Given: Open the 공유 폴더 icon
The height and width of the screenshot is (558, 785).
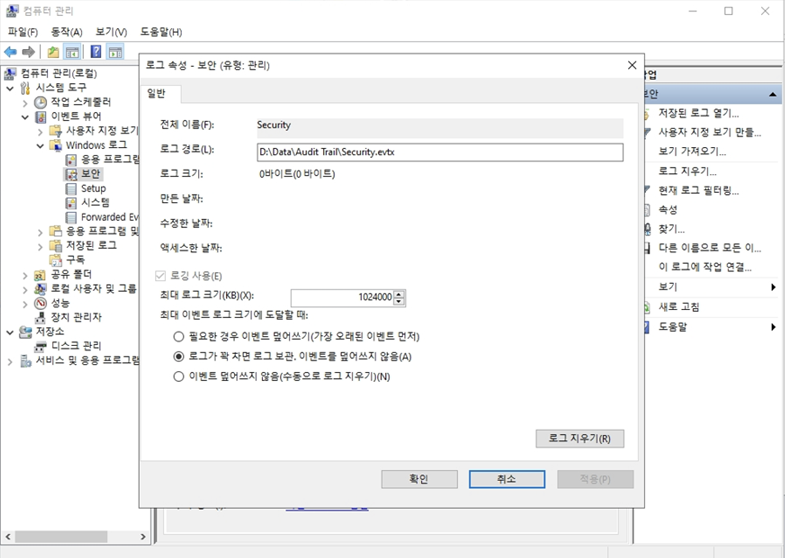Looking at the screenshot, I should pyautogui.click(x=40, y=275).
